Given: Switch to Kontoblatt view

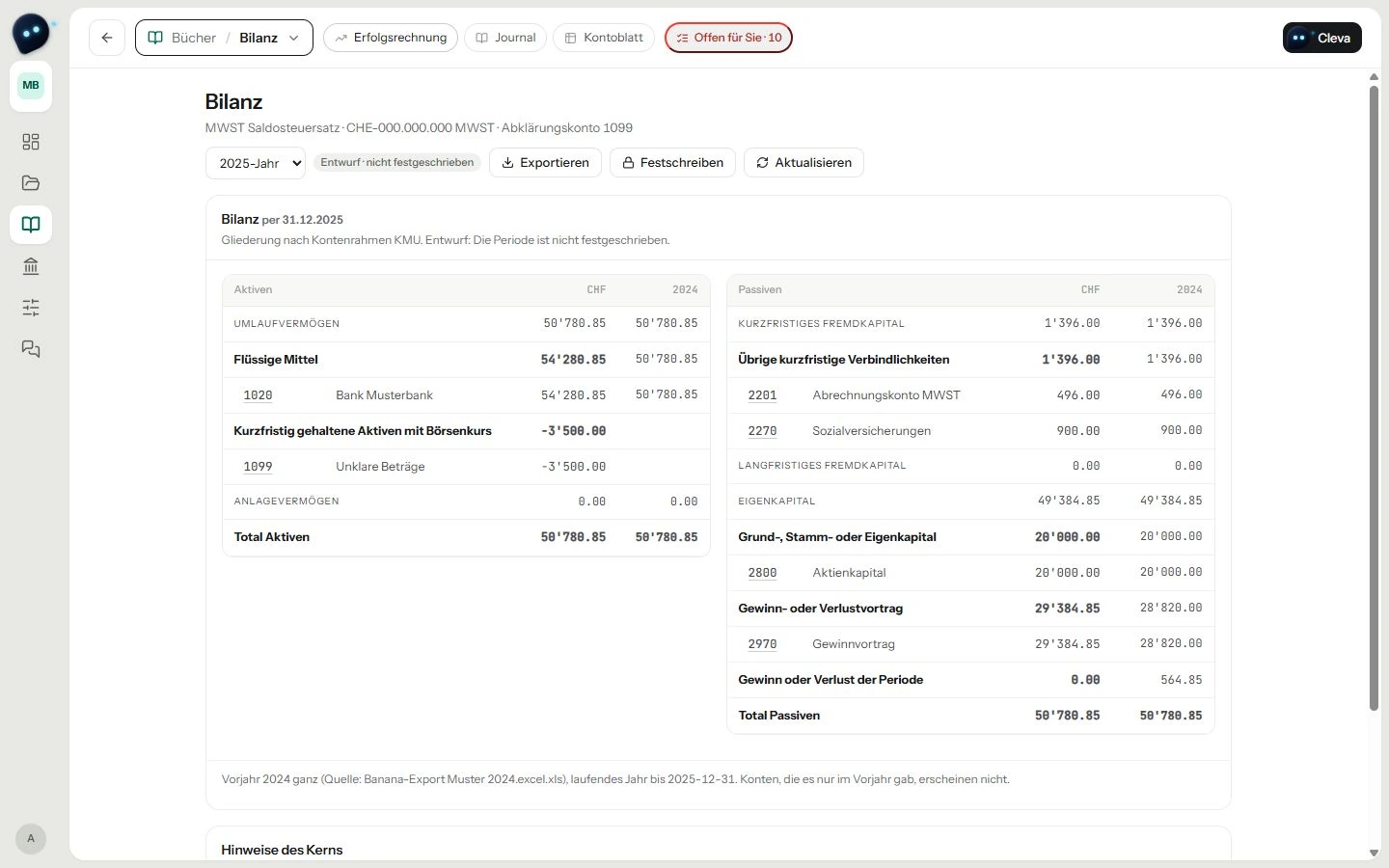Looking at the screenshot, I should pos(604,38).
